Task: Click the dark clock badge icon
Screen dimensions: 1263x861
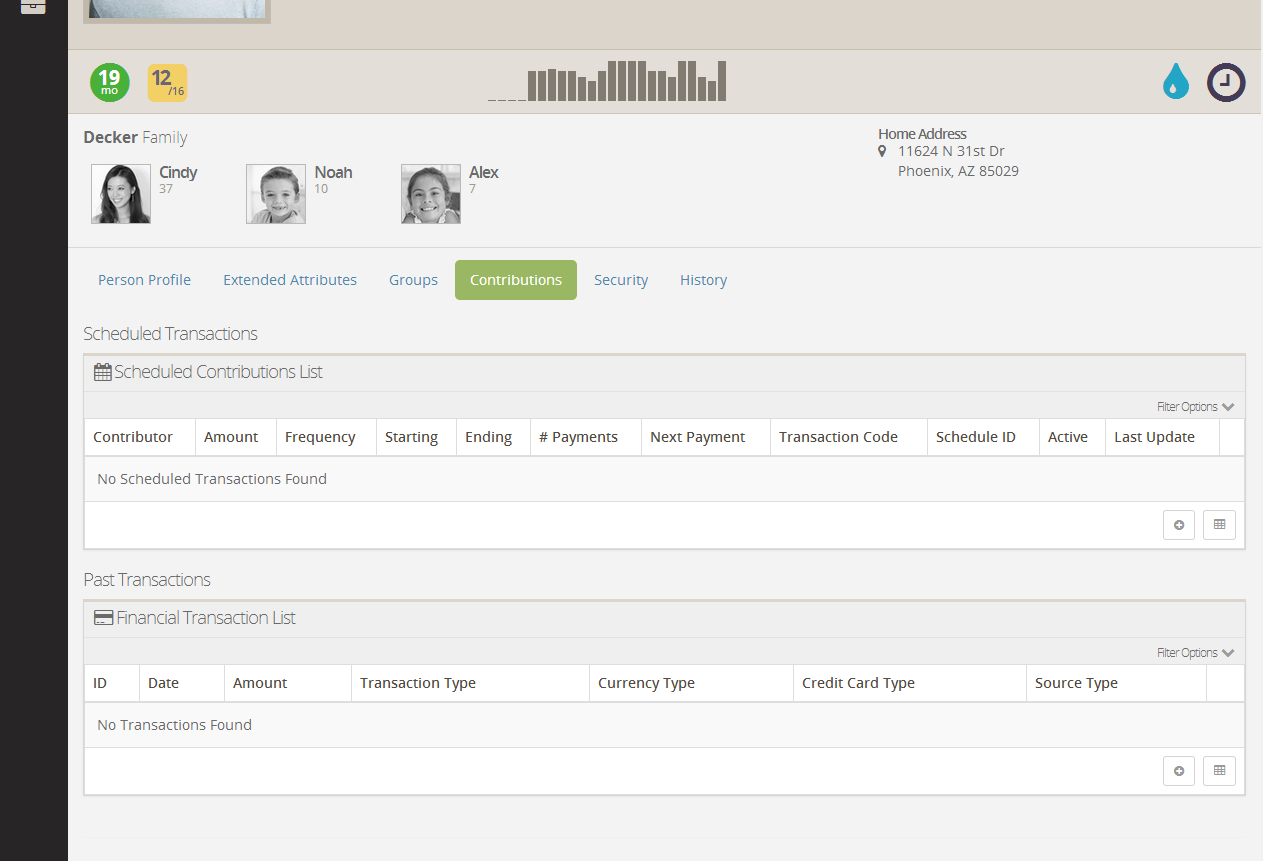Action: [x=1226, y=82]
